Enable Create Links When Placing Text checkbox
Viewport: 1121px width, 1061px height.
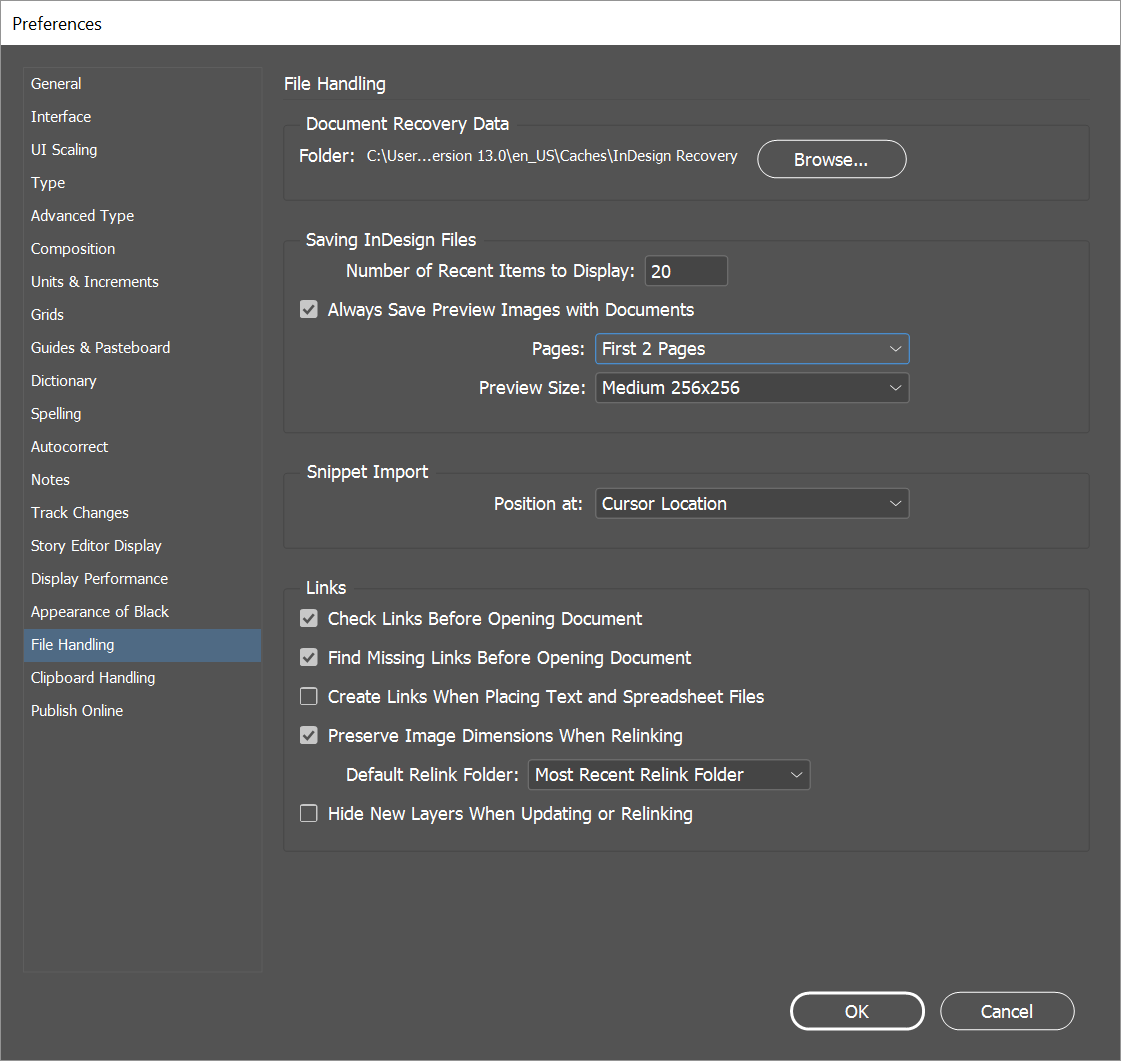coord(309,697)
